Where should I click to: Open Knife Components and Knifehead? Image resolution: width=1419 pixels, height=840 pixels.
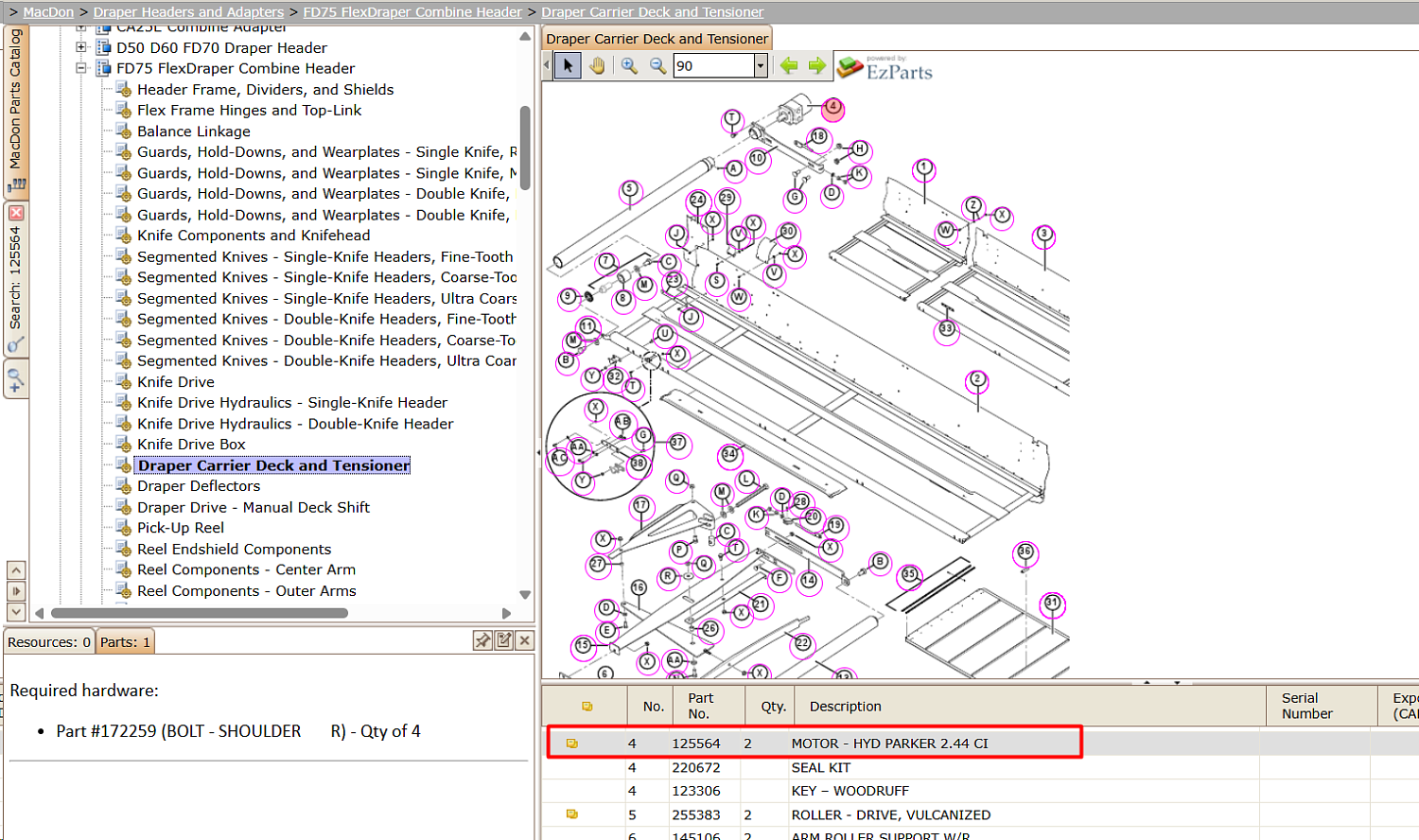pyautogui.click(x=254, y=236)
